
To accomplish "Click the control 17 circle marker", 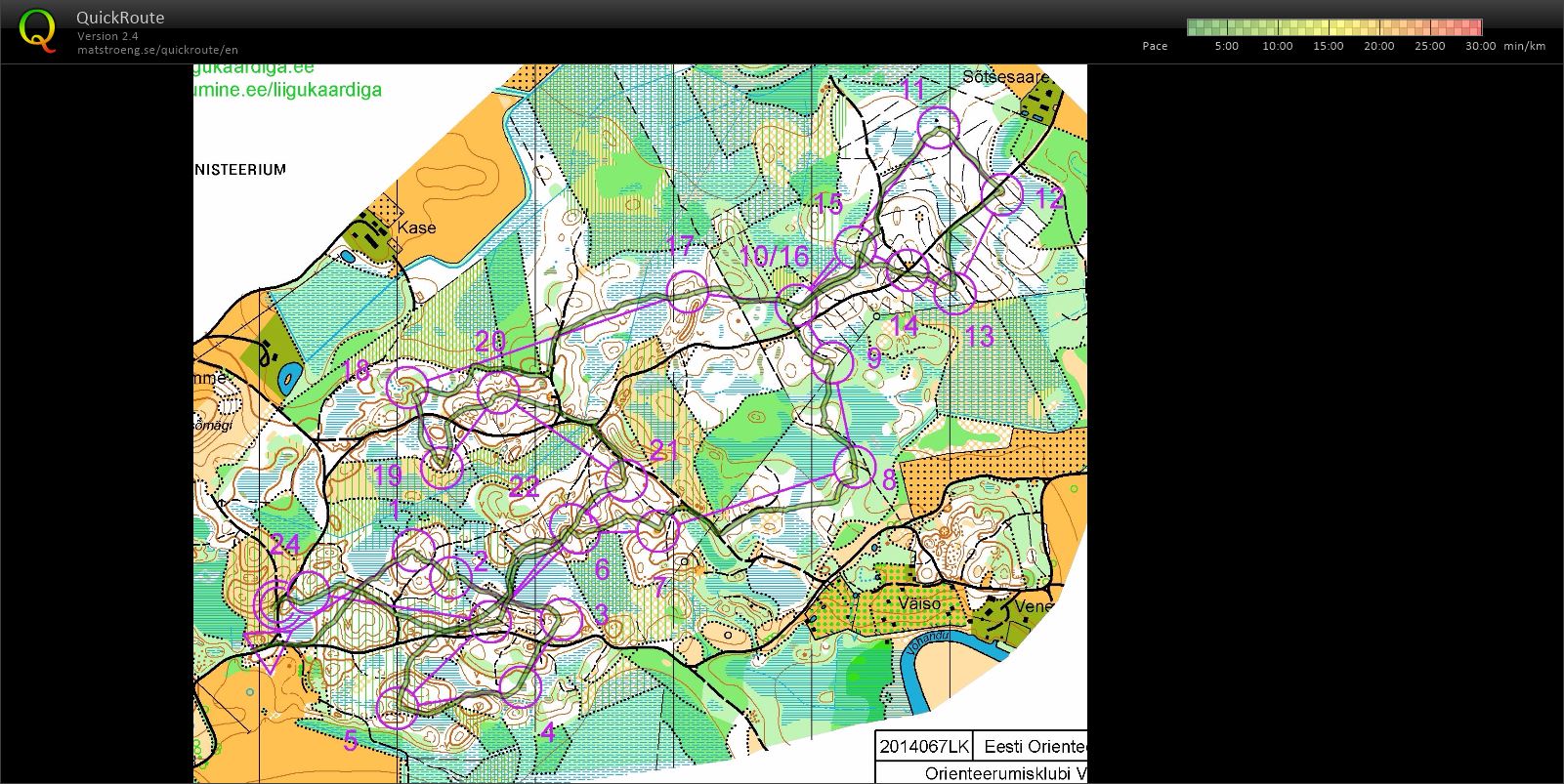I will 687,291.
